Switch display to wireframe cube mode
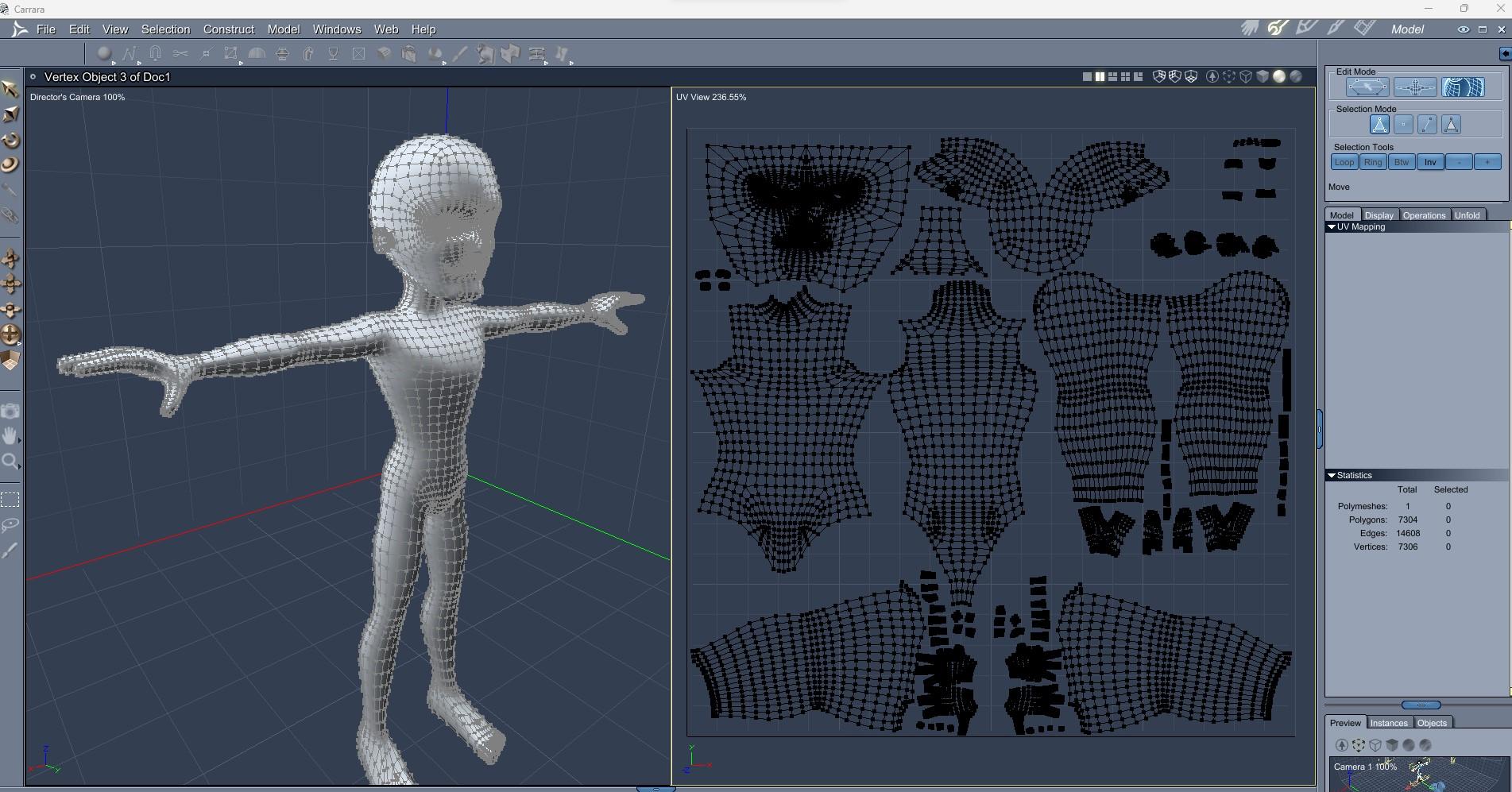The image size is (1512, 792). point(1246,77)
